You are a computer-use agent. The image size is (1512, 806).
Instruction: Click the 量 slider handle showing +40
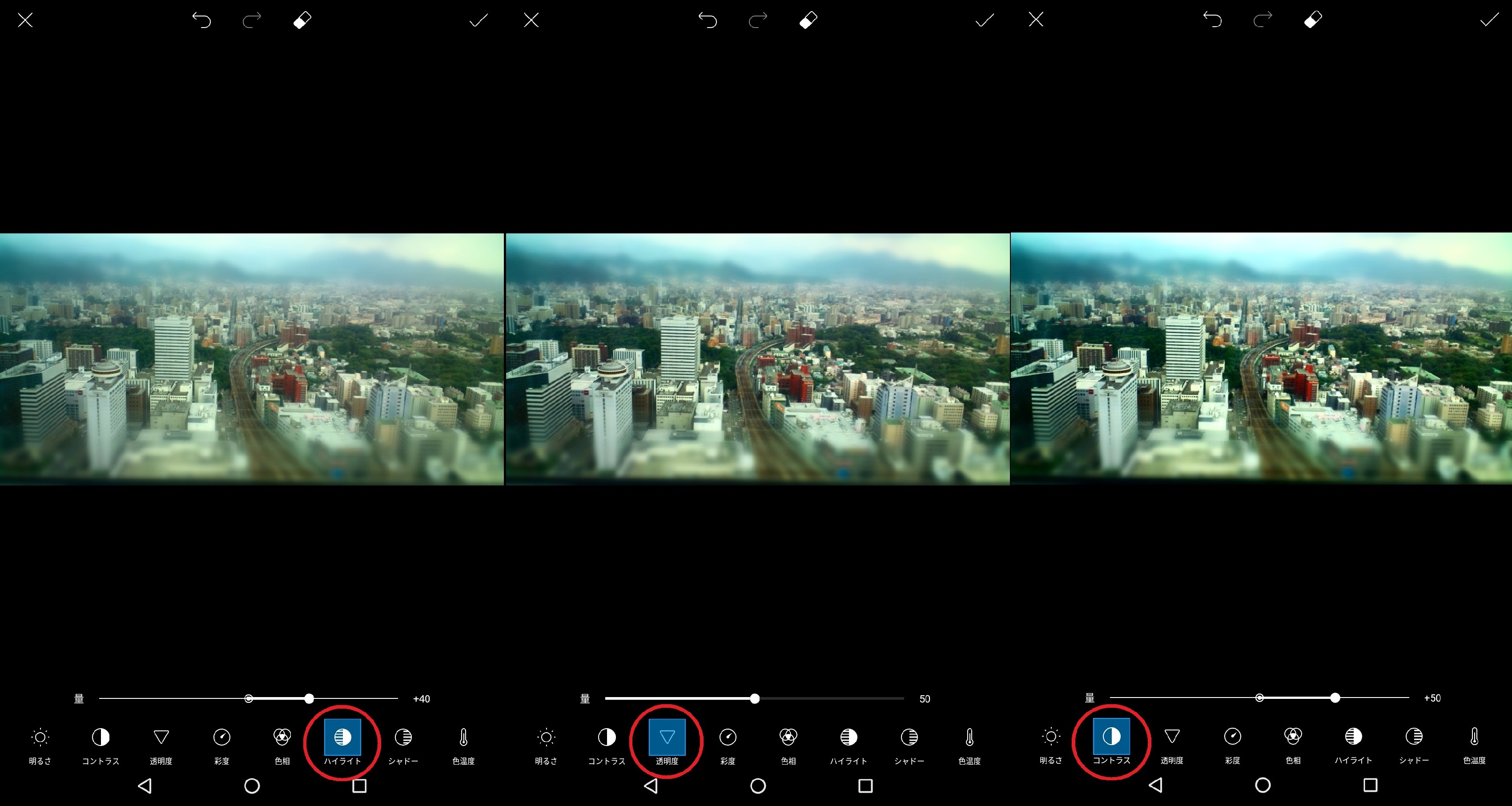tap(310, 699)
